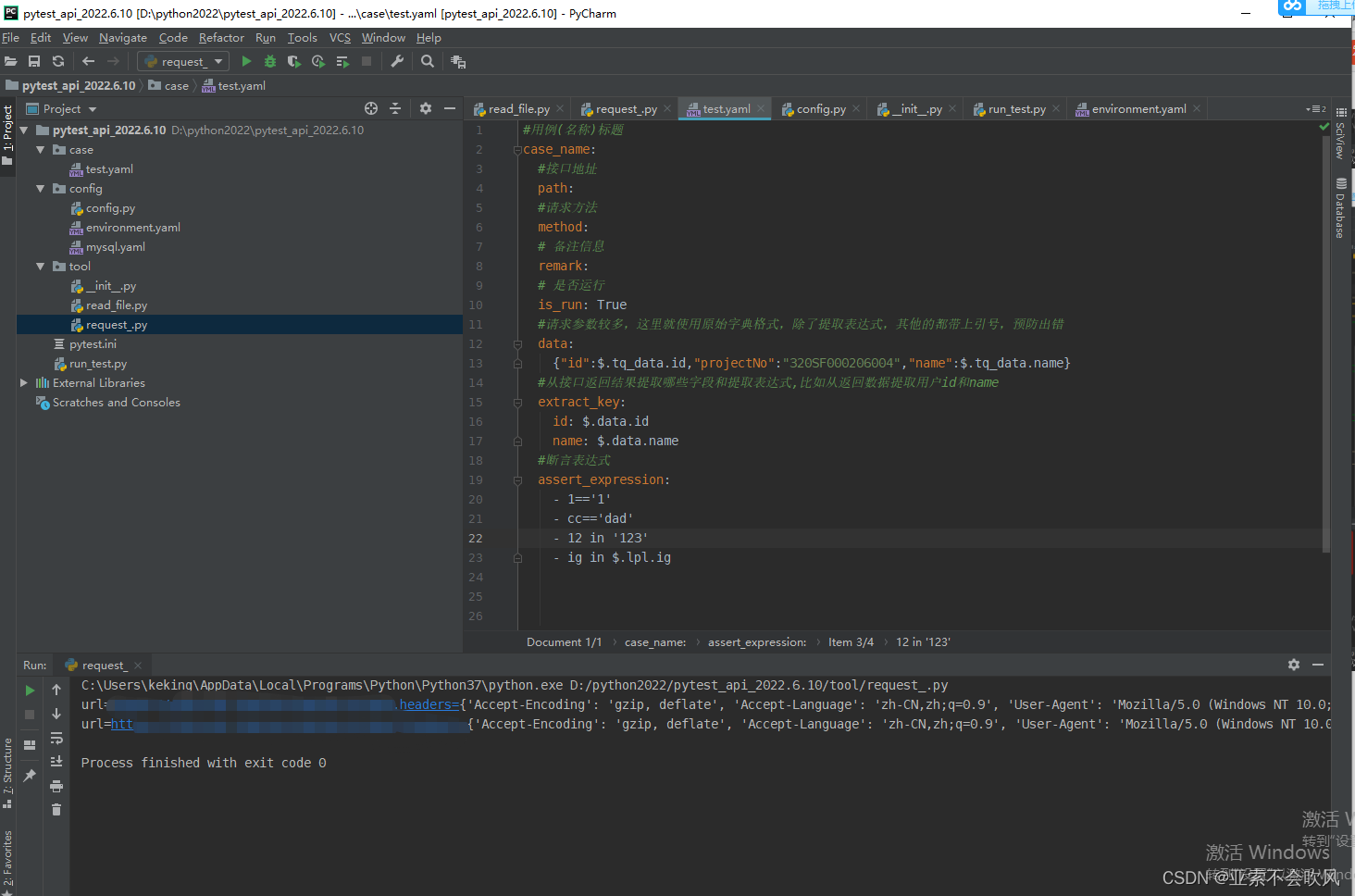Collapse the pytest_api_2022.6.10 root node
Image resolution: width=1355 pixels, height=896 pixels.
[24, 131]
